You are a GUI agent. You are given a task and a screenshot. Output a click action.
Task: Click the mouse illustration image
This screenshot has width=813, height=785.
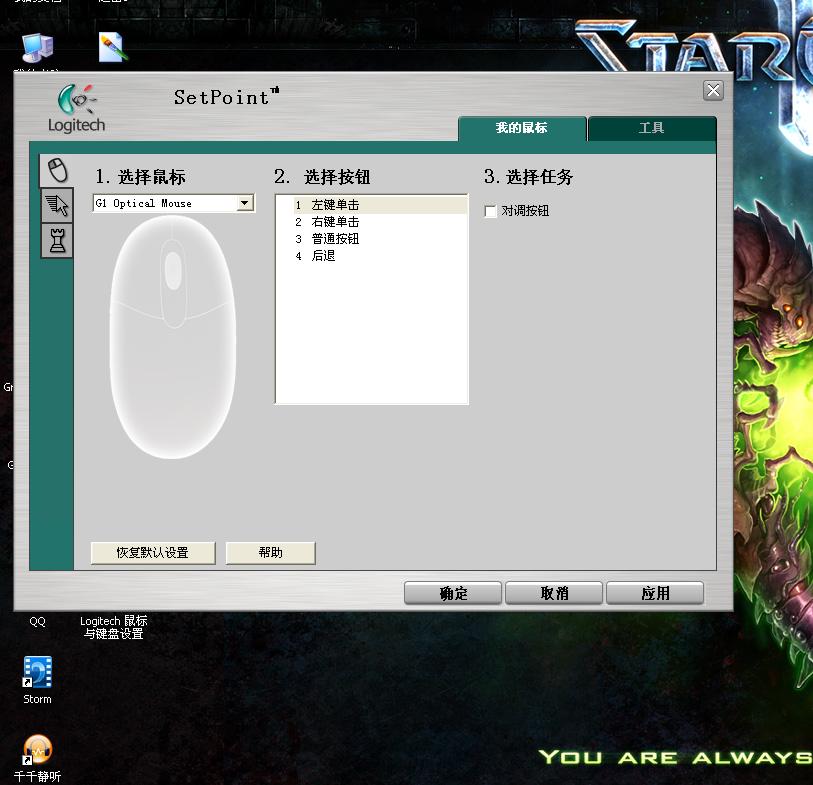pyautogui.click(x=172, y=335)
